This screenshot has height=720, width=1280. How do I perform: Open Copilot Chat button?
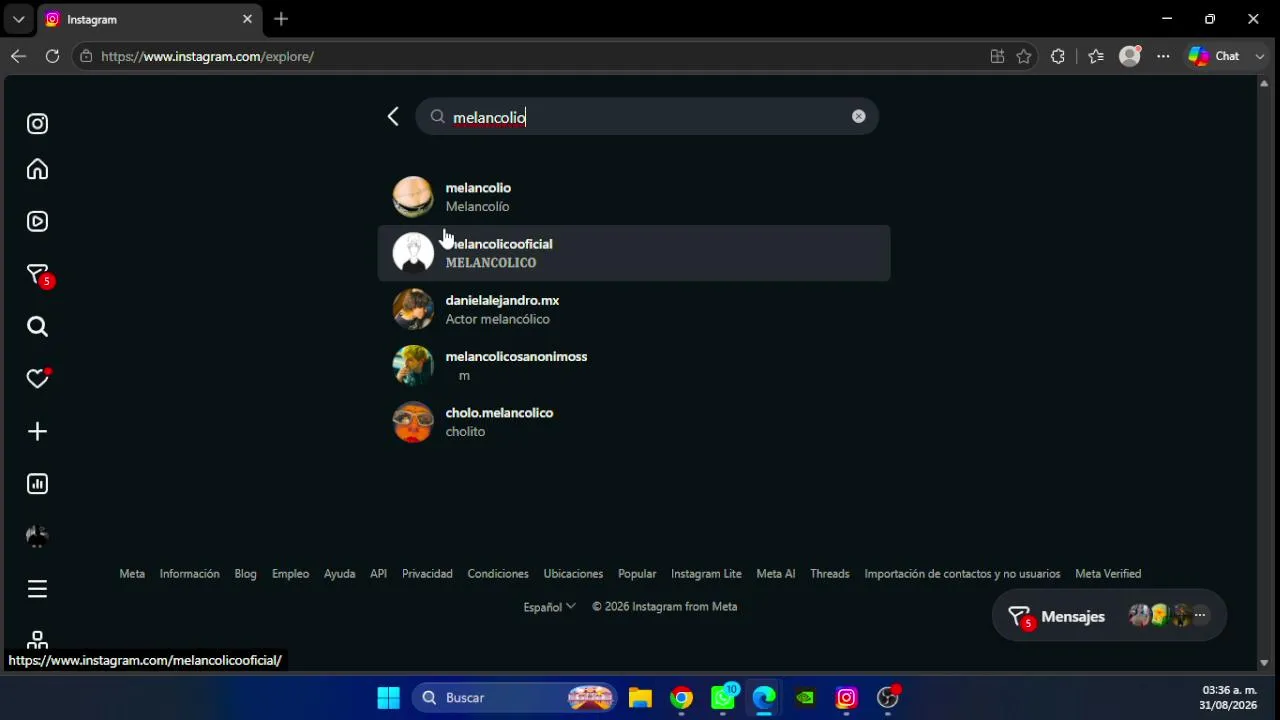pos(1214,56)
